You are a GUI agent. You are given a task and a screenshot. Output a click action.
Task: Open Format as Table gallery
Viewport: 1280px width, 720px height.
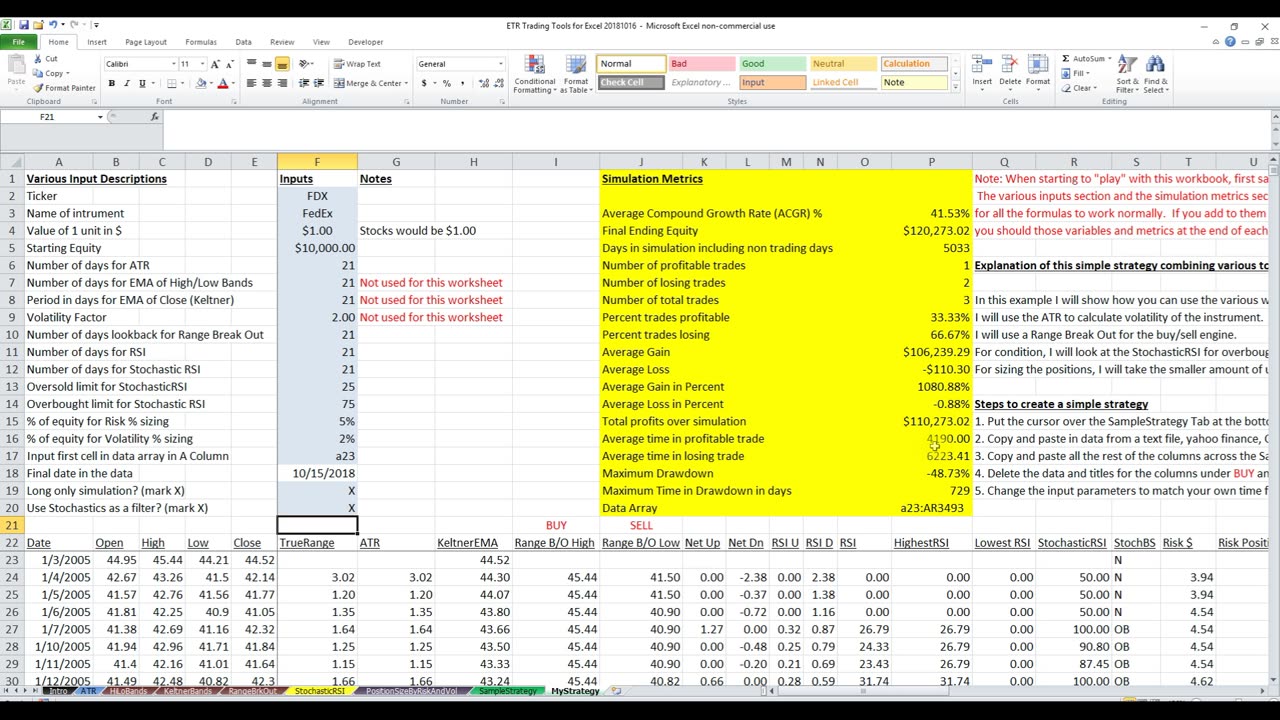(x=576, y=74)
